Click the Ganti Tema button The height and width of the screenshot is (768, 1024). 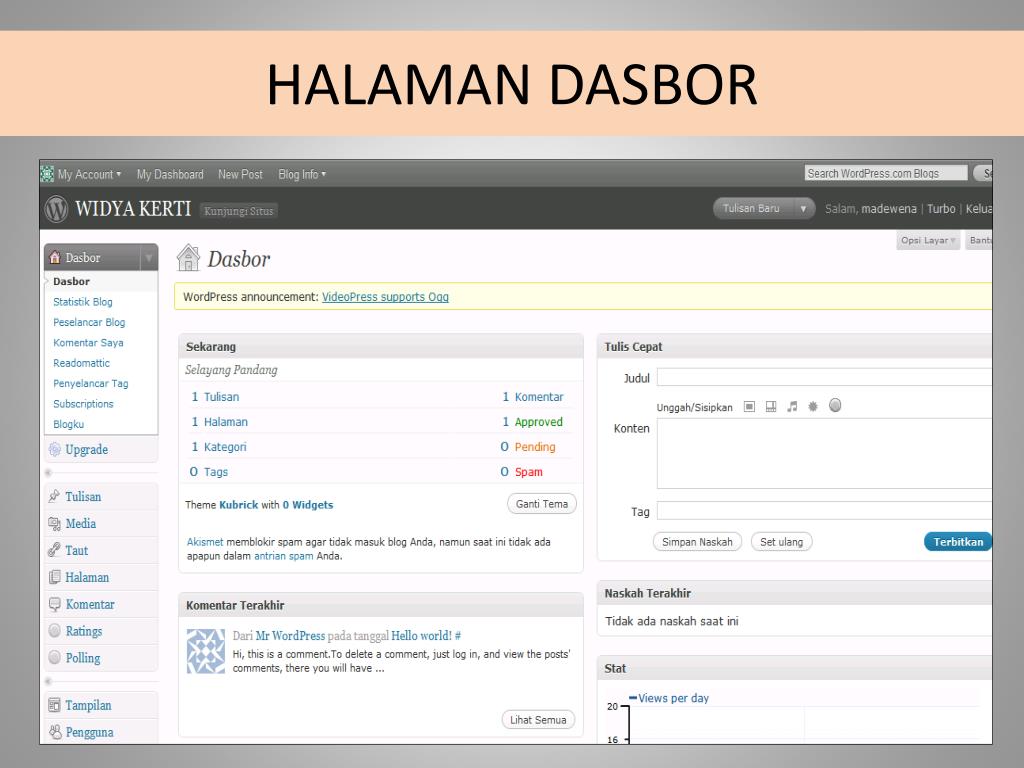click(x=542, y=504)
